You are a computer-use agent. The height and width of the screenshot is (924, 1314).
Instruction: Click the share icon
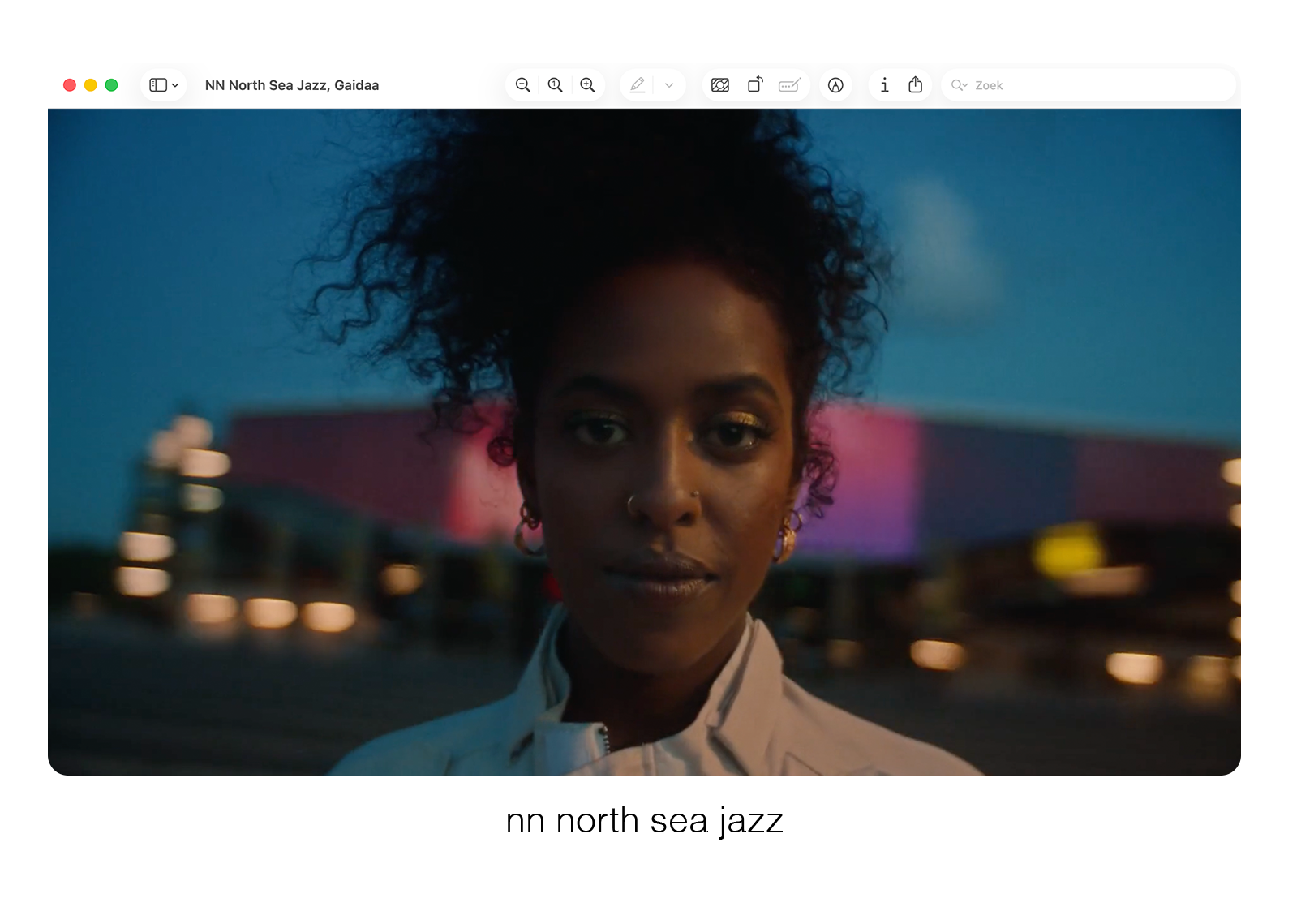pos(916,84)
